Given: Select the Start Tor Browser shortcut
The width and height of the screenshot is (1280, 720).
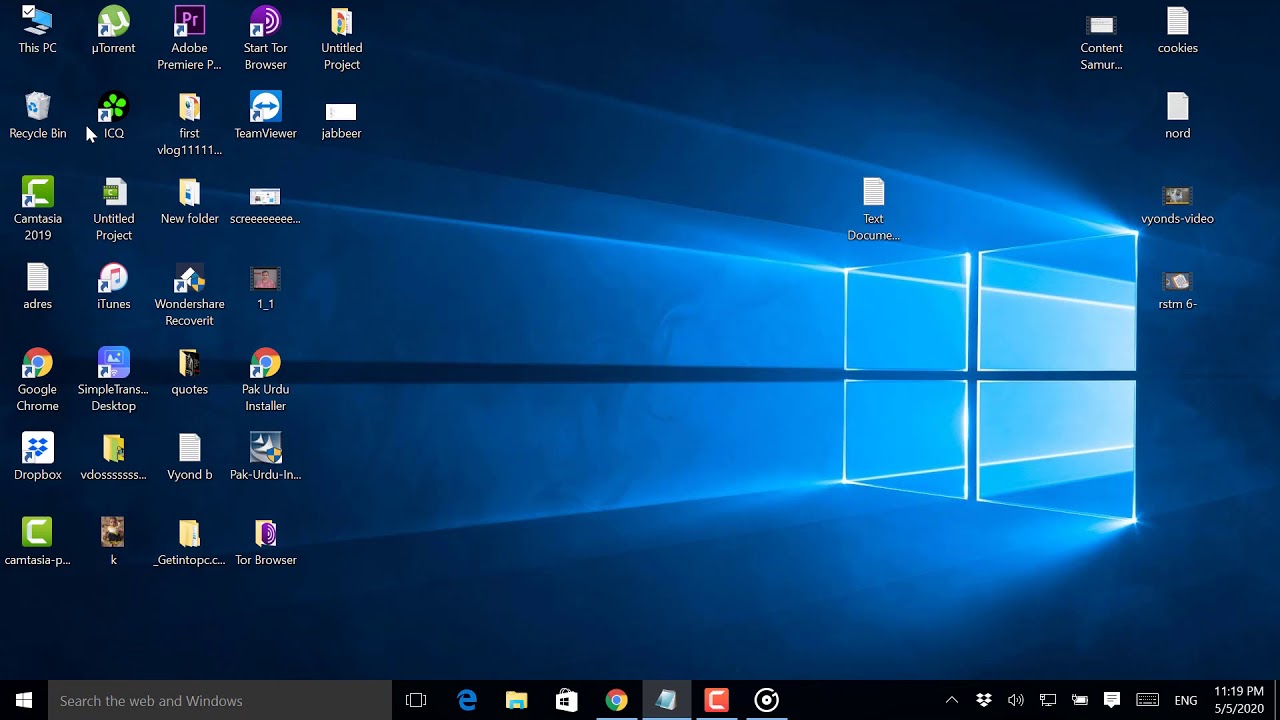Looking at the screenshot, I should [265, 38].
